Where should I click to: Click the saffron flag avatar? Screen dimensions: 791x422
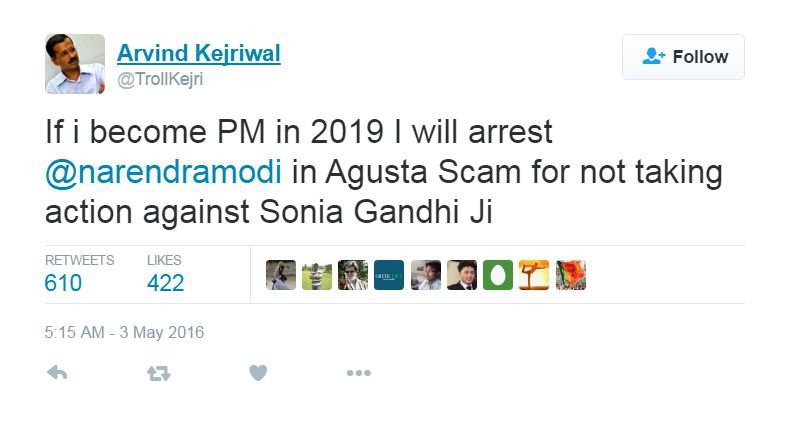[x=571, y=275]
